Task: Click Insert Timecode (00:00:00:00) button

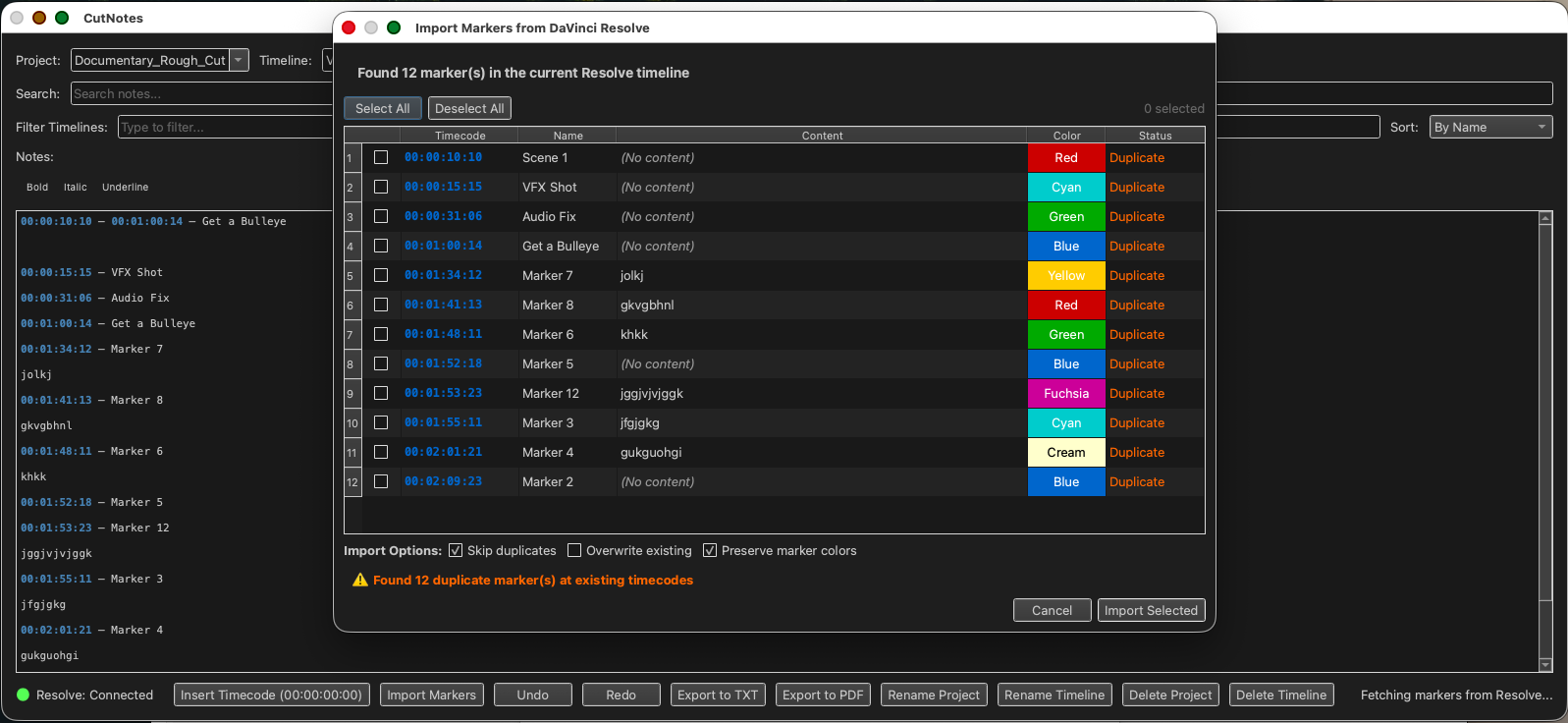Action: [x=271, y=695]
